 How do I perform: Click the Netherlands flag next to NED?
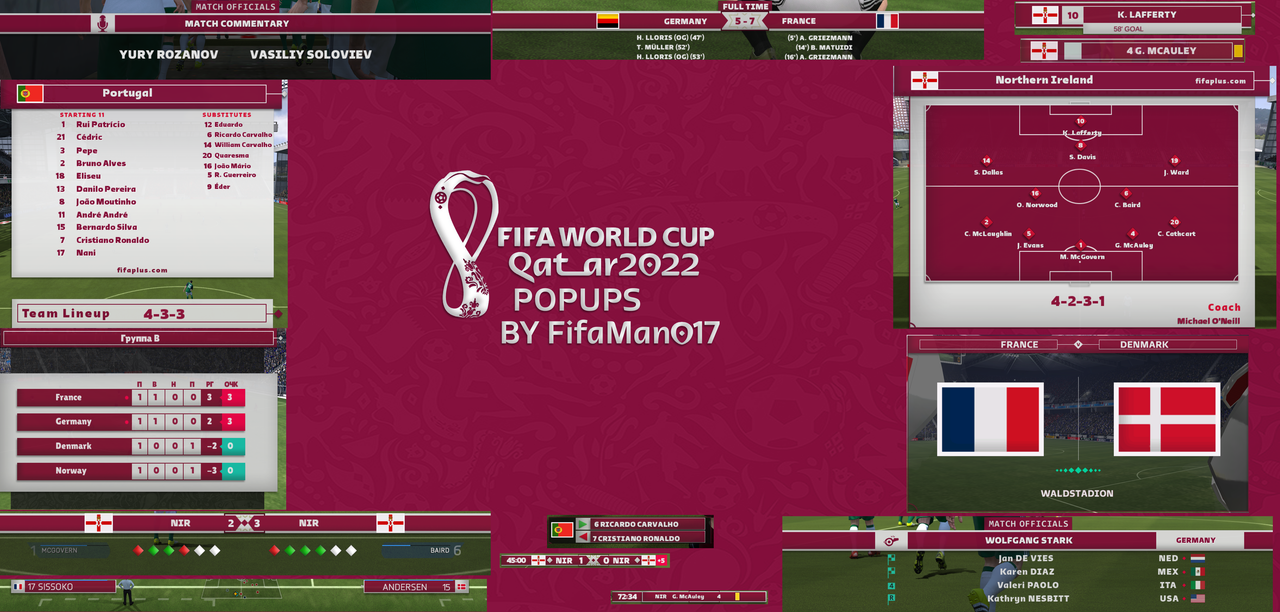[1197, 559]
